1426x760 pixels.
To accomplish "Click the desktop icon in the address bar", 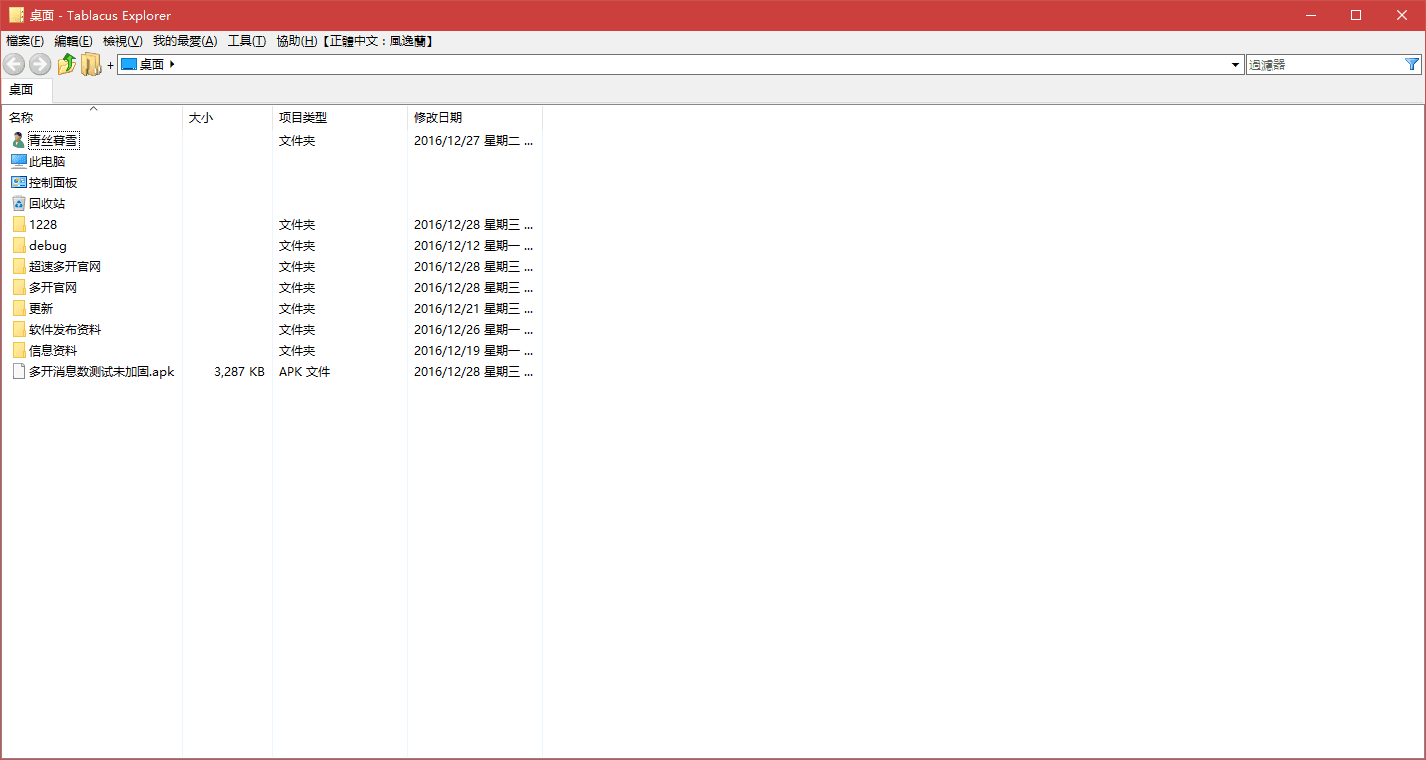I will pyautogui.click(x=131, y=63).
